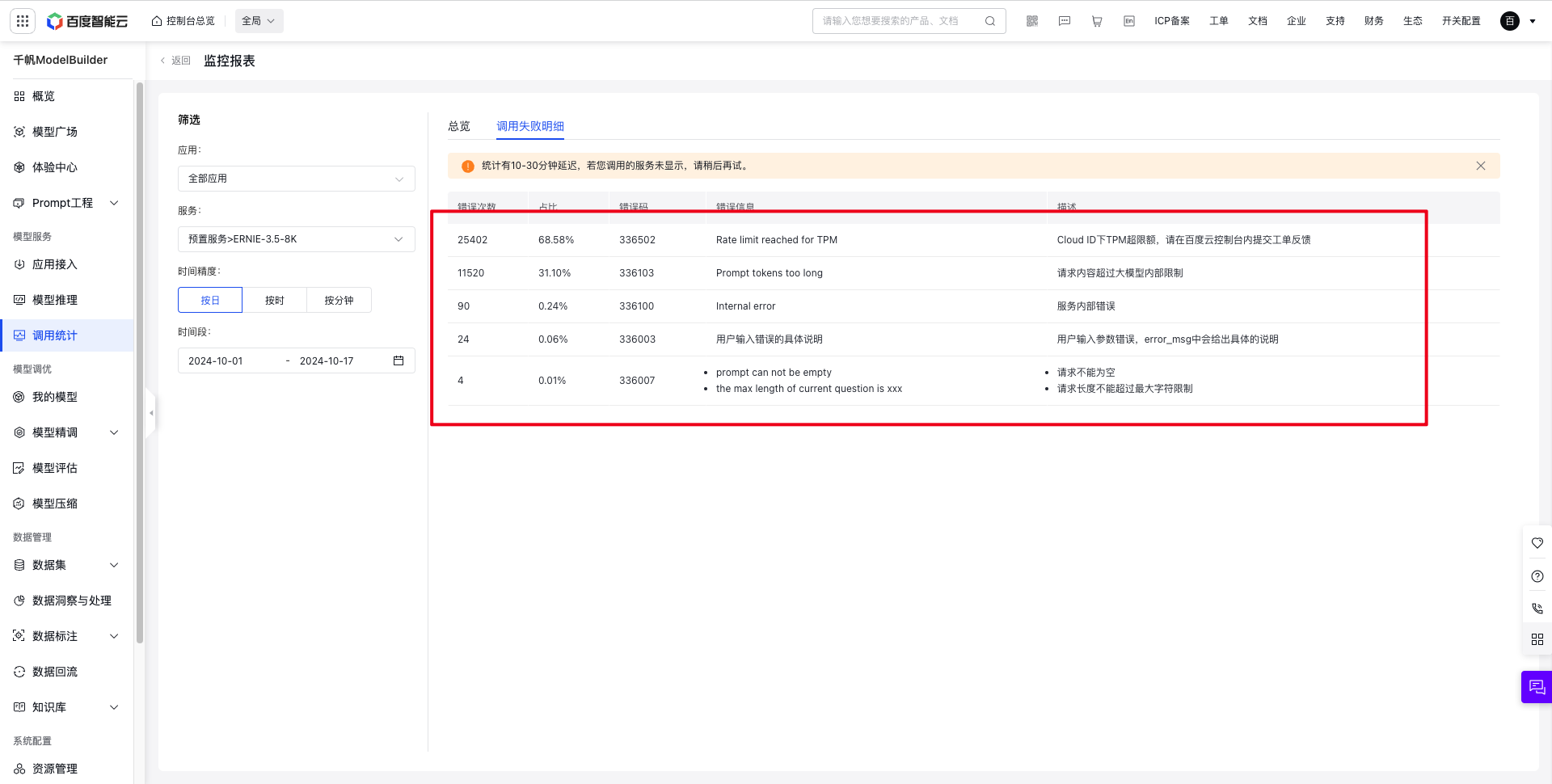Open ICP备案 in top navigation
The image size is (1552, 784).
(1172, 21)
